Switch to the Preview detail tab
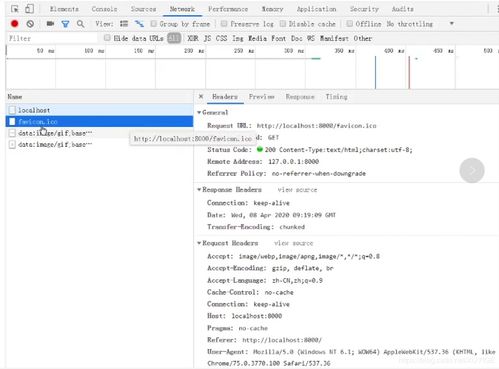Screen dimensions: 499x369 [x=262, y=97]
